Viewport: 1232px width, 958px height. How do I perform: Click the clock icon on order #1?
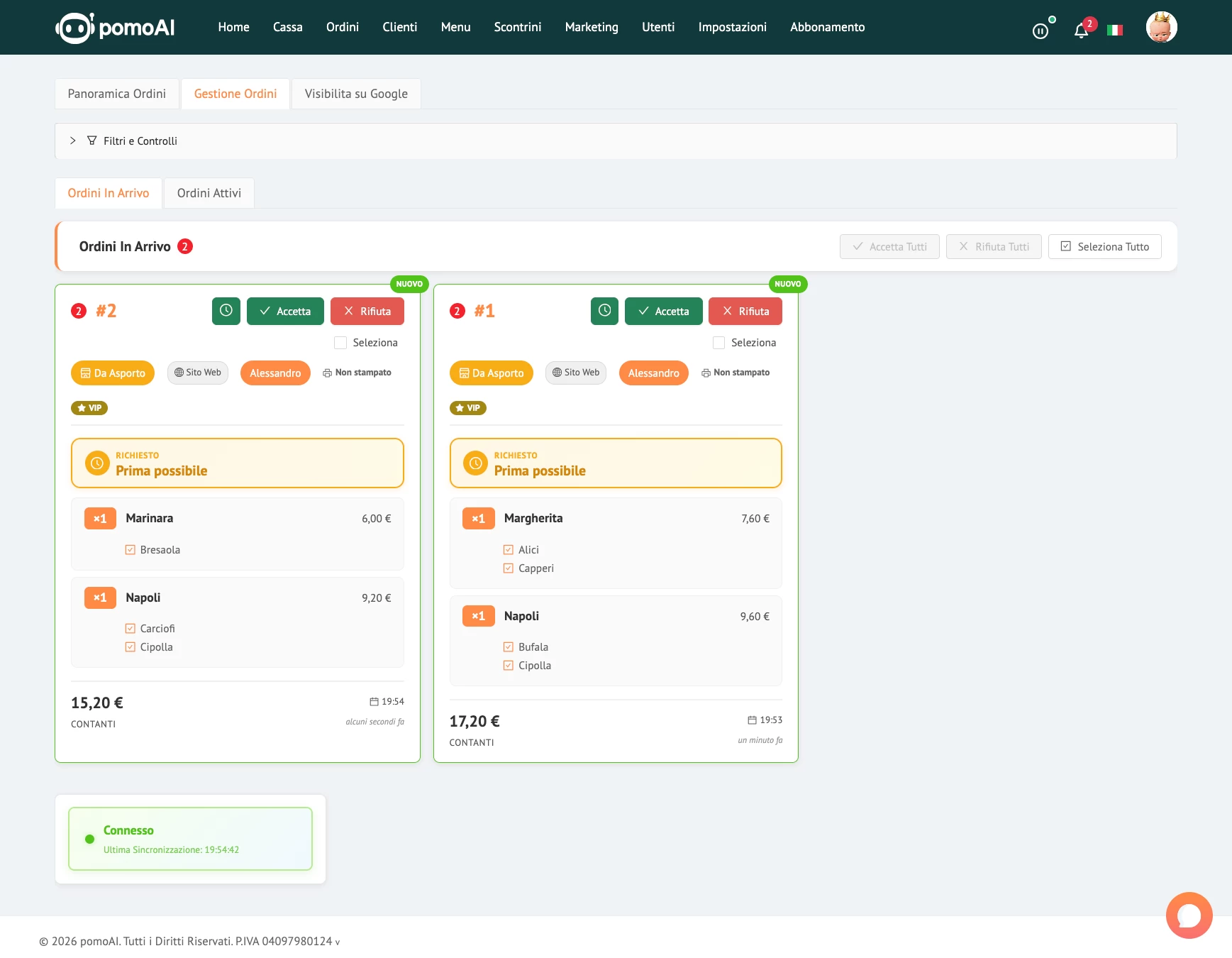pos(604,311)
